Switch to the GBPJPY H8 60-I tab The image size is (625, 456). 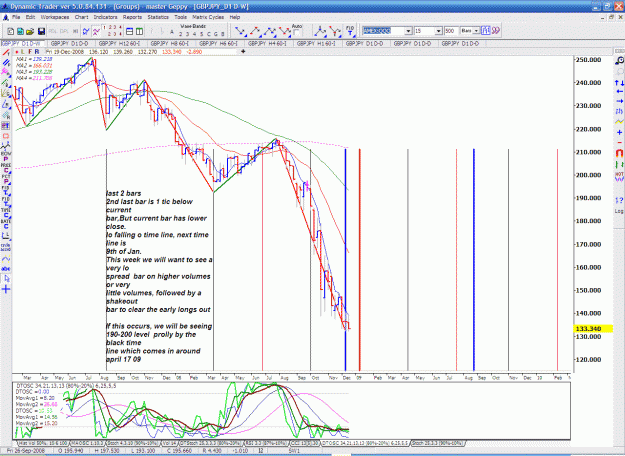click(x=169, y=43)
